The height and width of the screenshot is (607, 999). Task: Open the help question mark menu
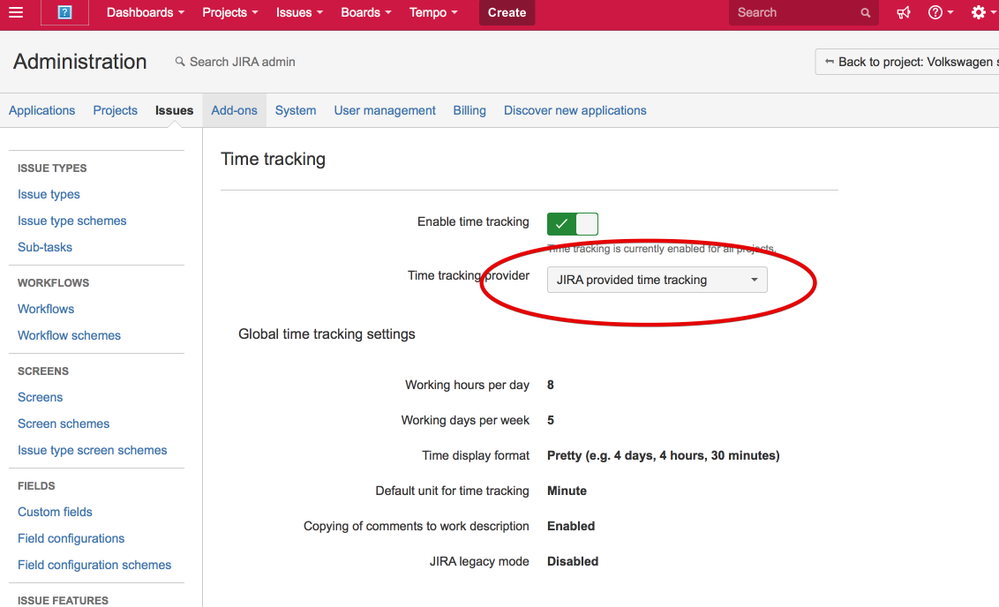coord(940,13)
